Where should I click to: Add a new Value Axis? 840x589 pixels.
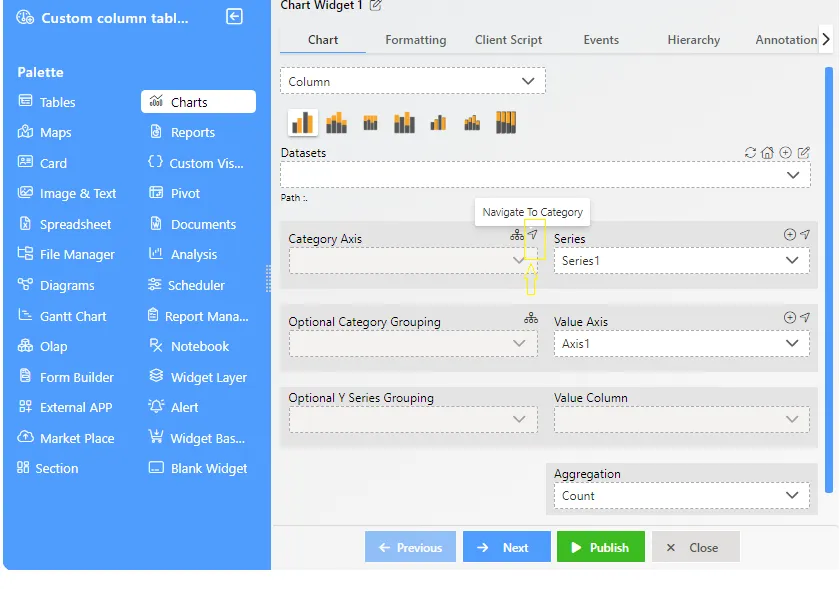[x=790, y=317]
